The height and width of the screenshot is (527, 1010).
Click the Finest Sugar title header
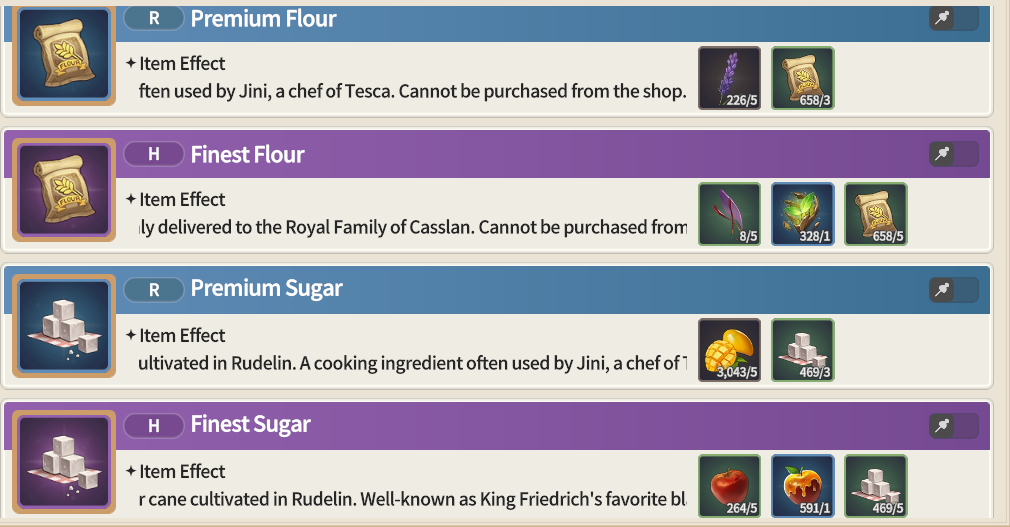pyautogui.click(x=251, y=425)
